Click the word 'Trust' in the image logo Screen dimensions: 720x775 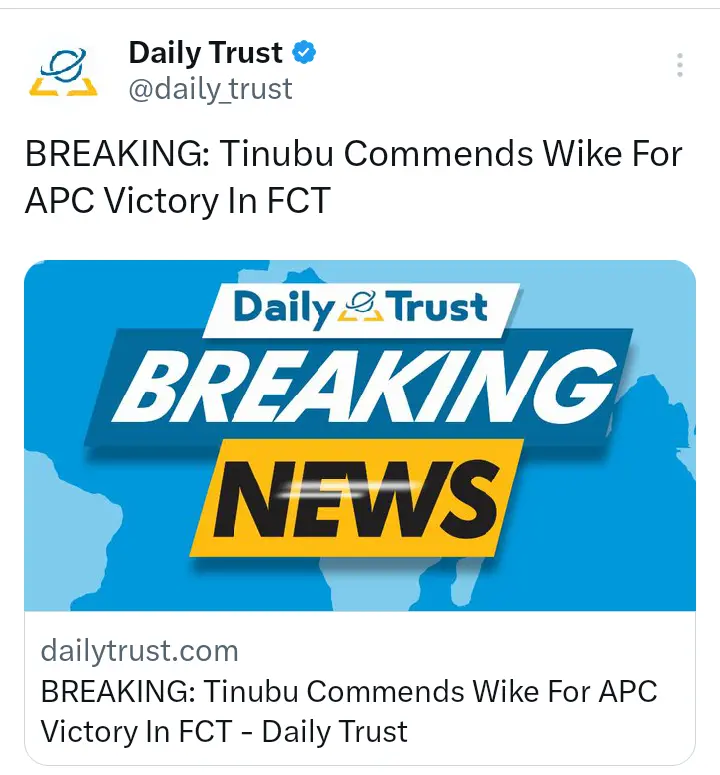(x=438, y=307)
